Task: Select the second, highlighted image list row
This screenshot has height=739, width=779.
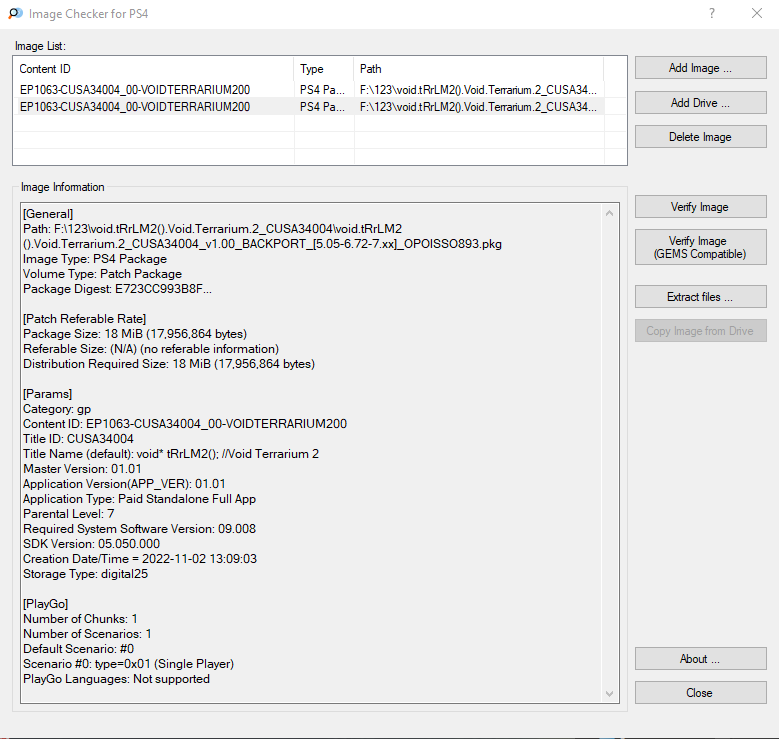Action: click(x=309, y=106)
